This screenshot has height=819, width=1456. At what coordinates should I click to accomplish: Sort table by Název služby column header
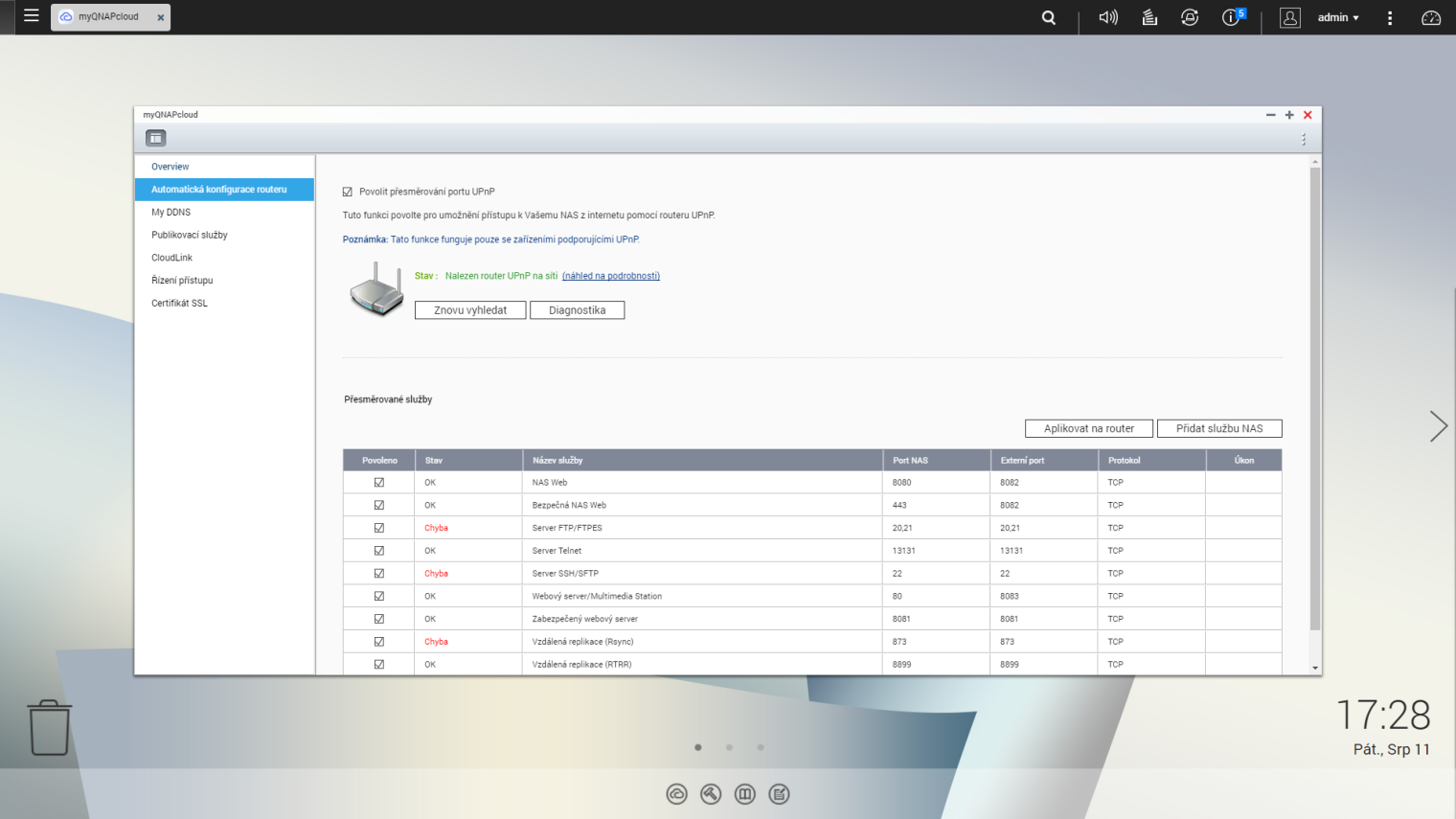tap(702, 461)
